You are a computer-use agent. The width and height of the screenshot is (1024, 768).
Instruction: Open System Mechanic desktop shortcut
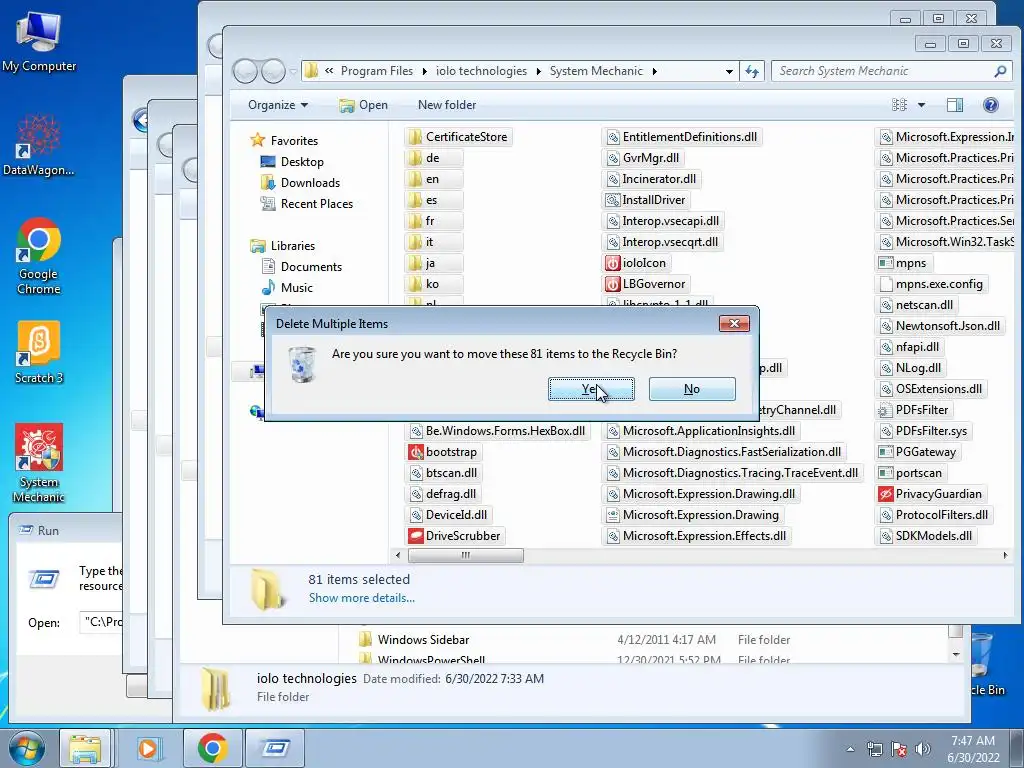coord(39,463)
